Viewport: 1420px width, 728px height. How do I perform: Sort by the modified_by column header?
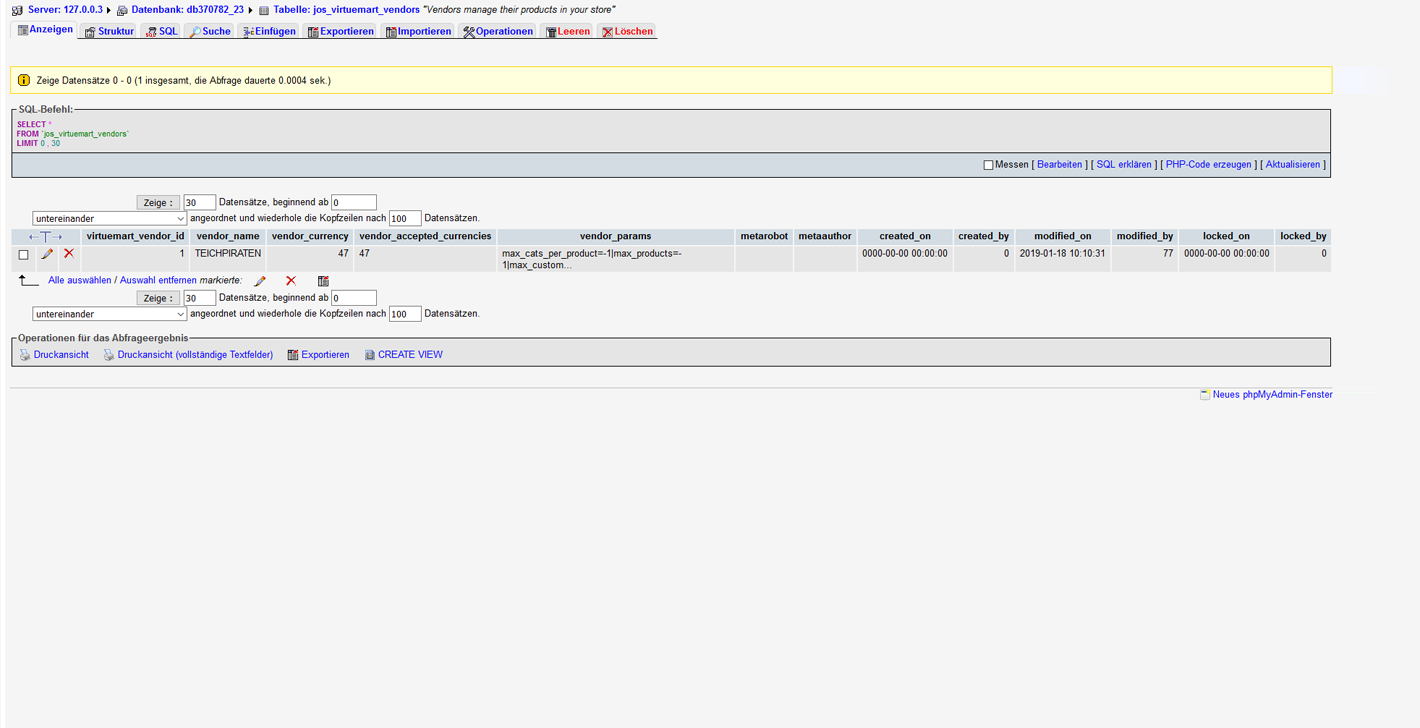point(1145,237)
